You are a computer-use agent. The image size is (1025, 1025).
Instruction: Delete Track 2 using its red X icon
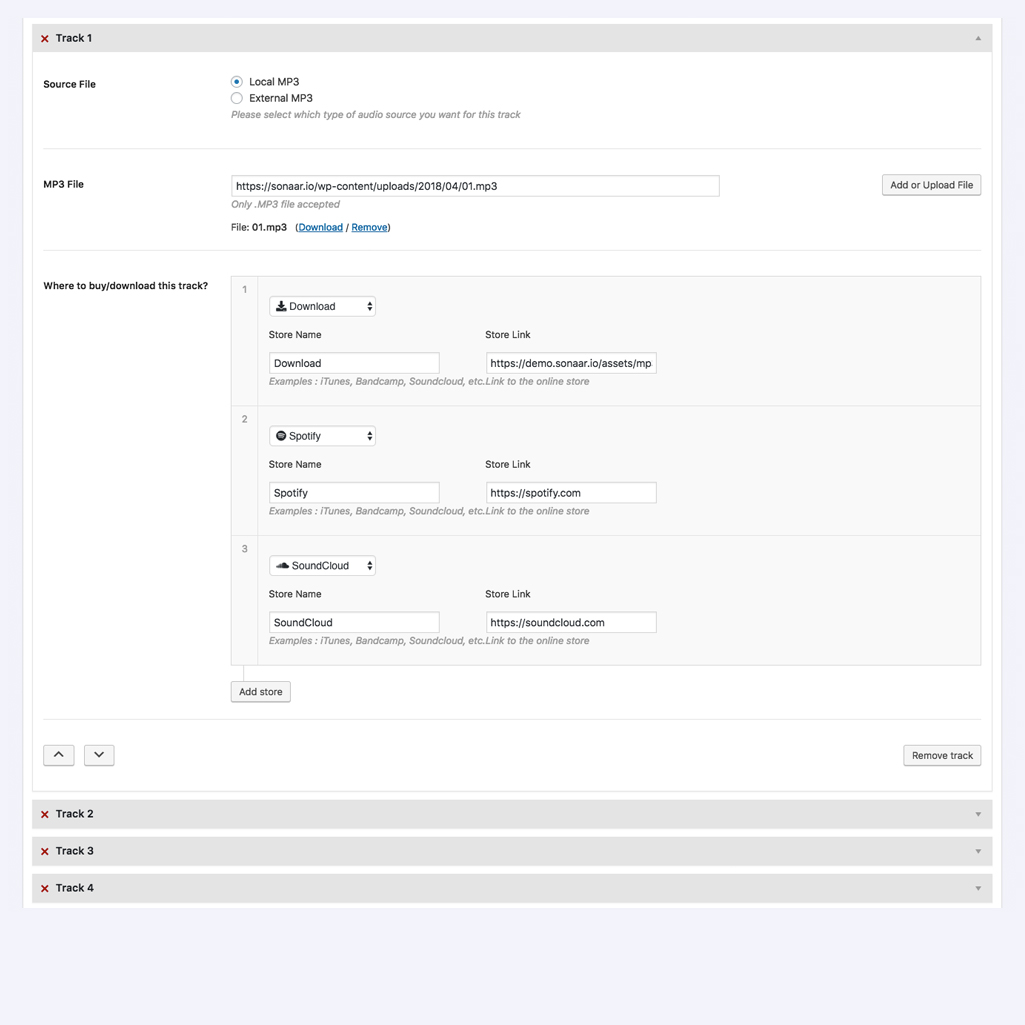click(44, 814)
